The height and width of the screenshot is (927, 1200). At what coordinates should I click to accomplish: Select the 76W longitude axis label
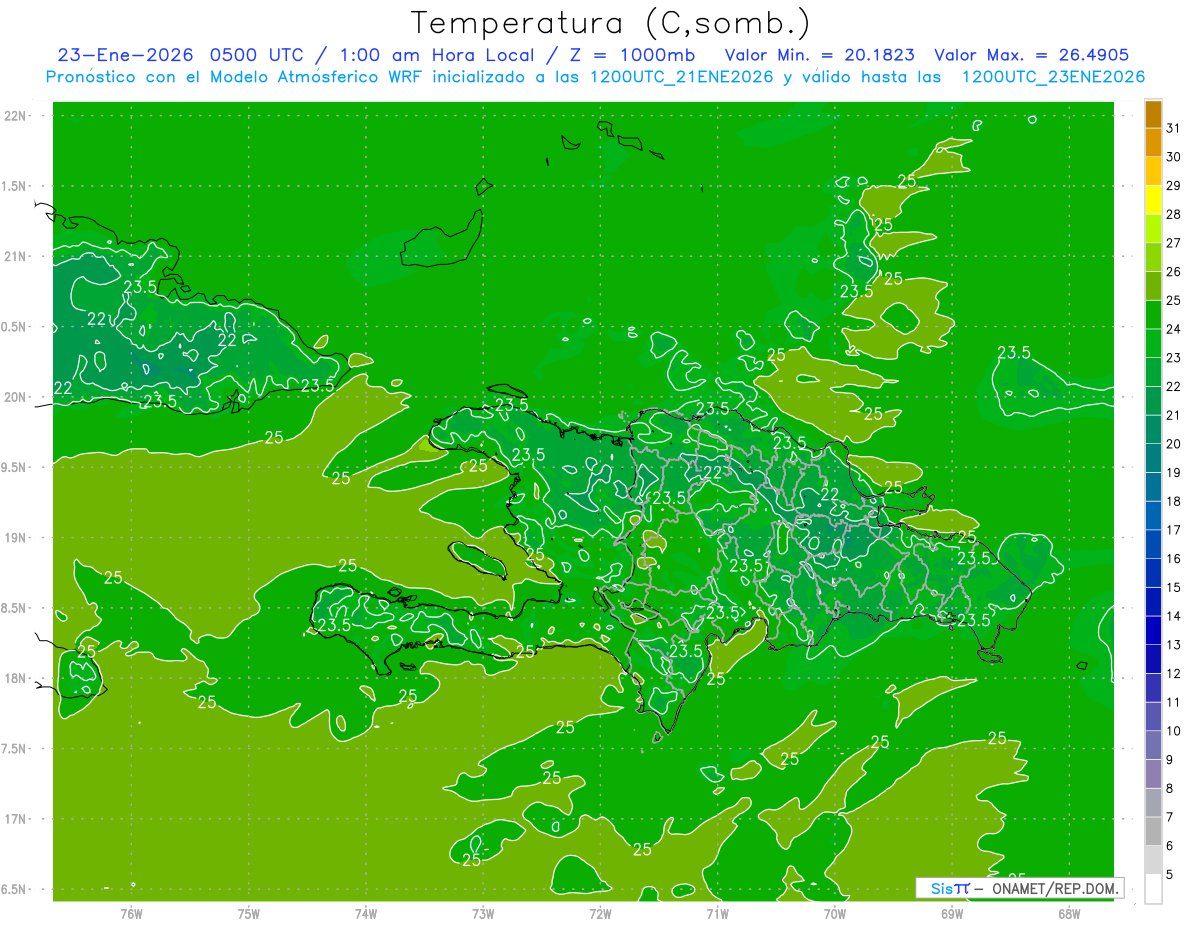tap(131, 913)
